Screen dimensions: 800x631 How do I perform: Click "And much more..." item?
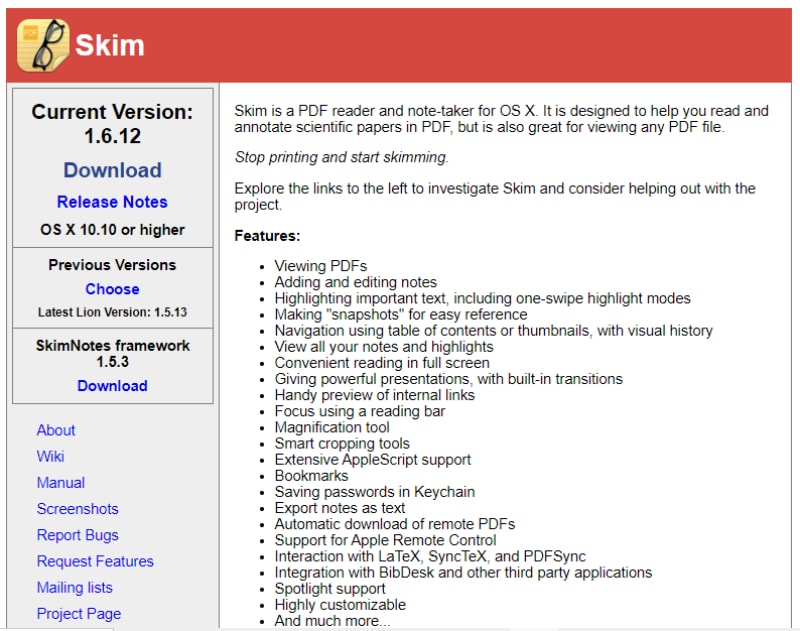click(333, 621)
